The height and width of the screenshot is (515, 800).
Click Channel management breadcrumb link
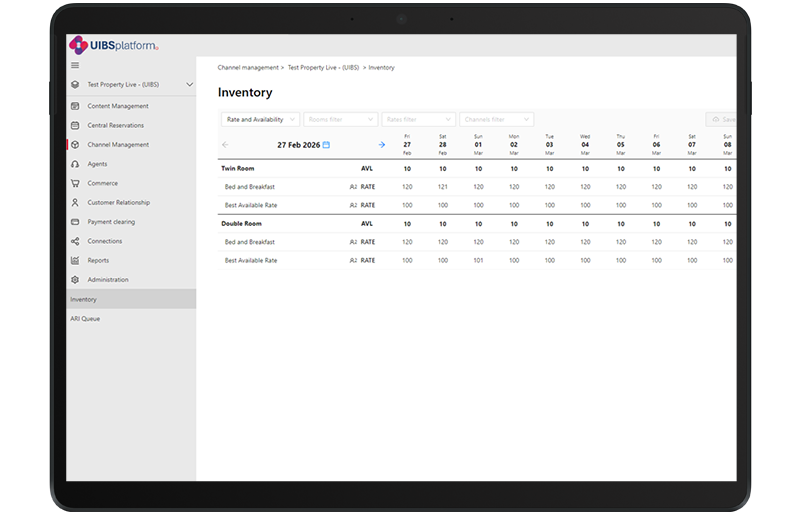[249, 67]
